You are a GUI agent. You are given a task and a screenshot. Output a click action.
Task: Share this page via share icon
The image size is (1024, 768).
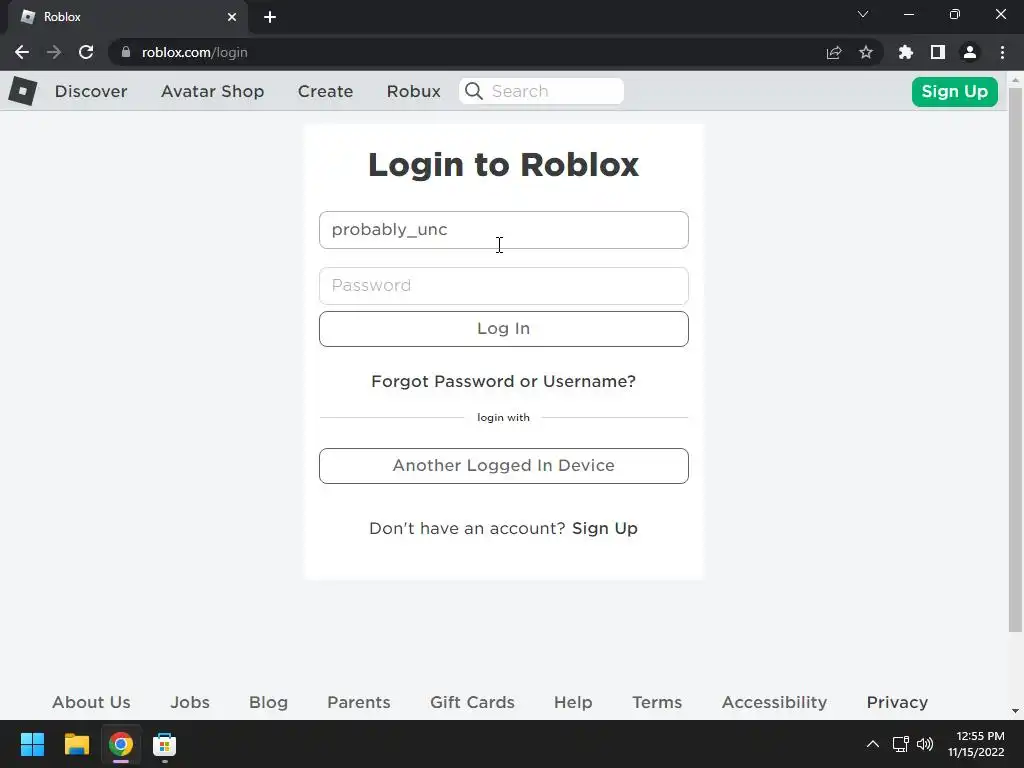[834, 52]
